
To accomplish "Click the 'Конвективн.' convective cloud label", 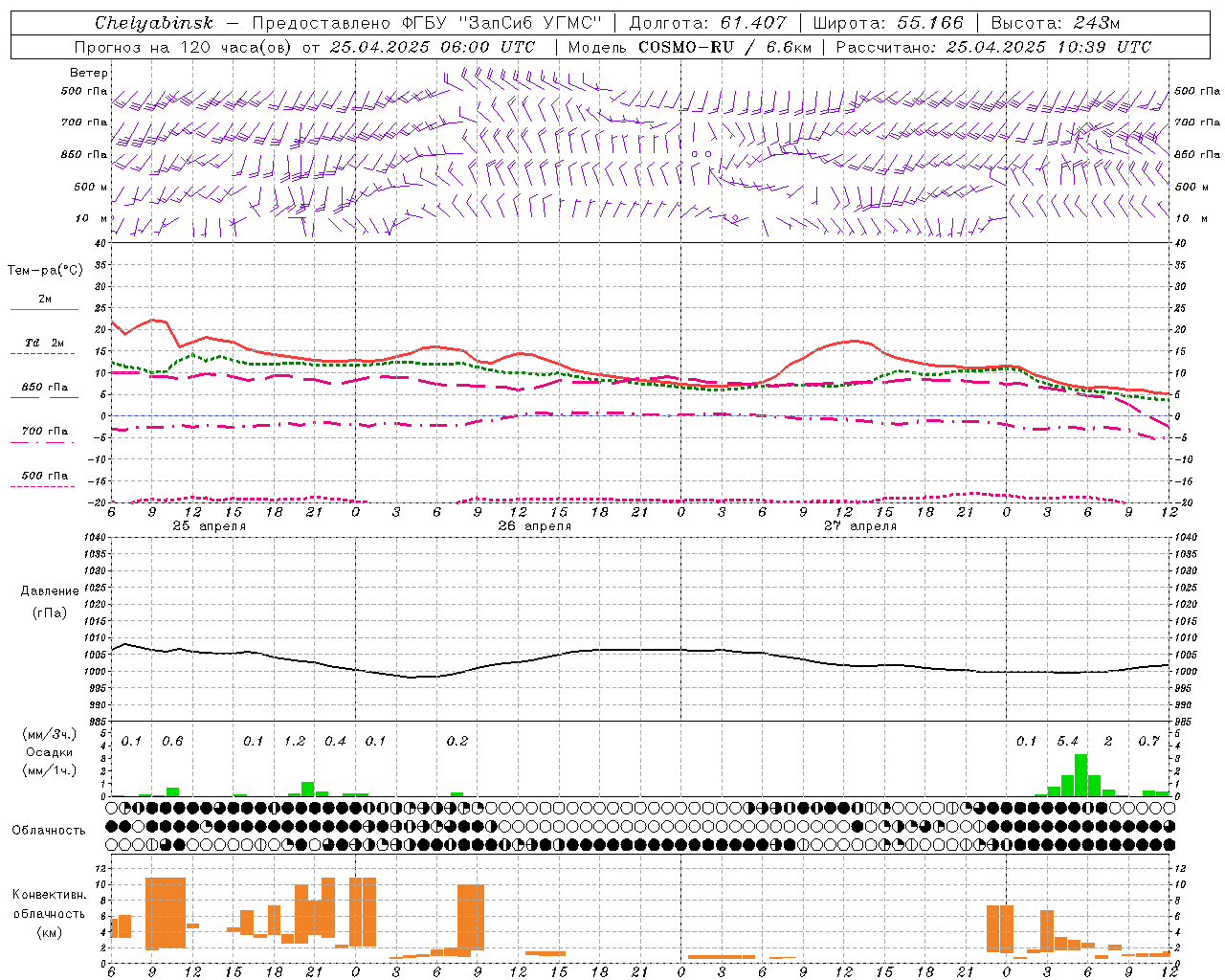I will click(49, 895).
